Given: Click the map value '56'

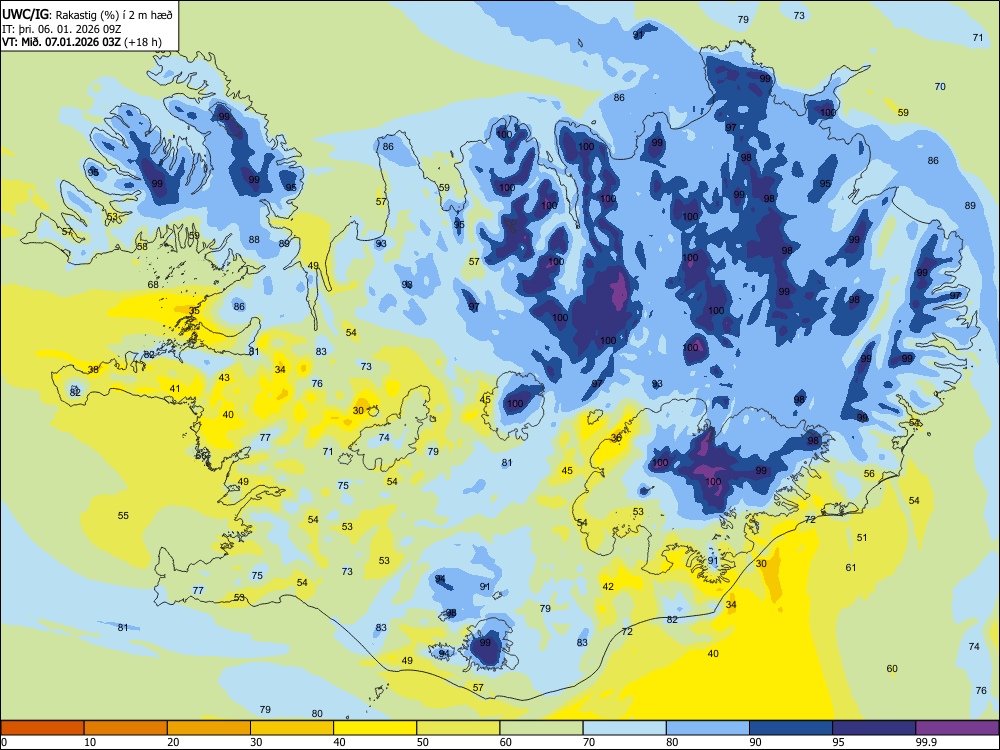Looking at the screenshot, I should click(869, 473).
